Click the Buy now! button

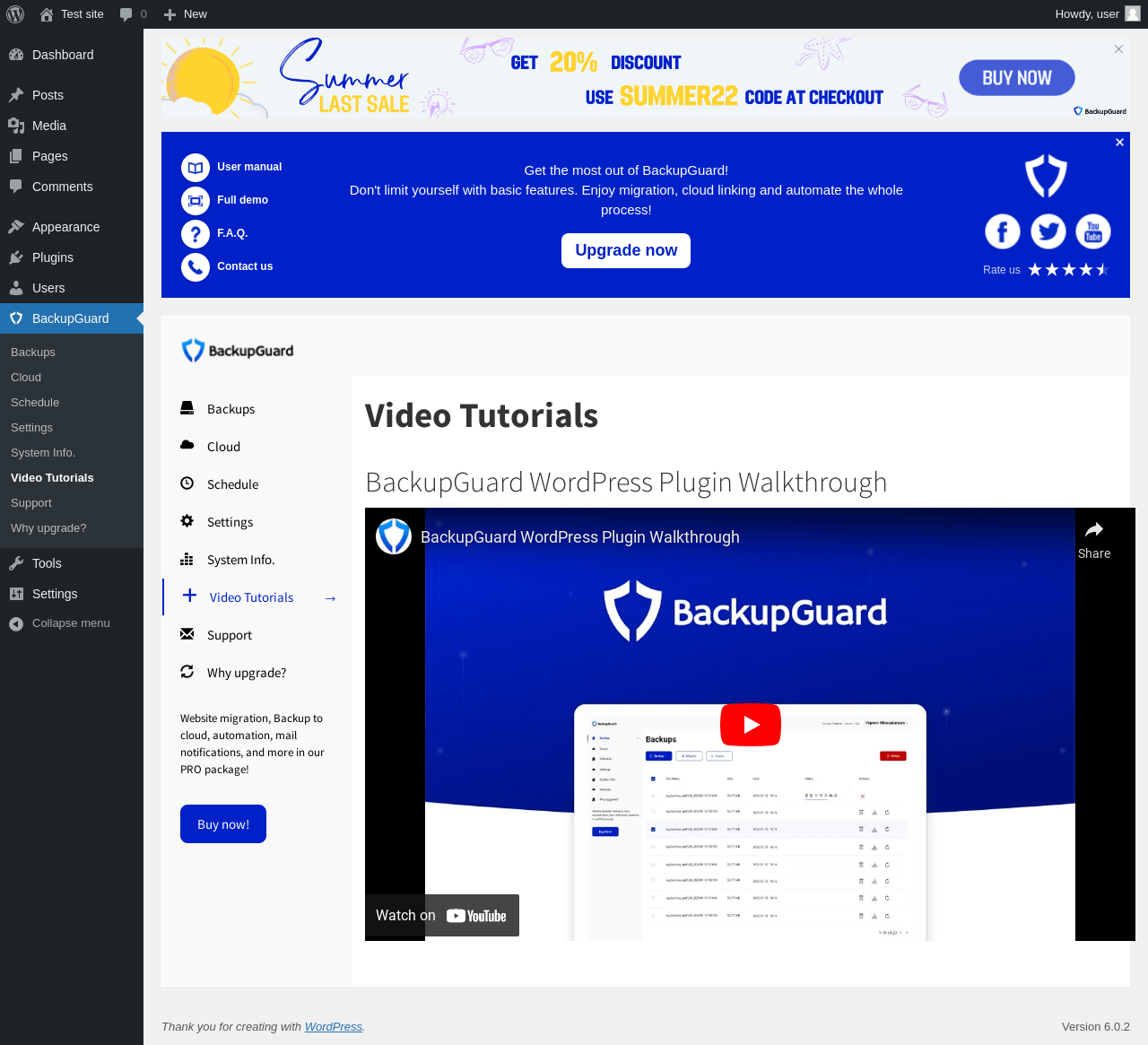pyautogui.click(x=223, y=824)
